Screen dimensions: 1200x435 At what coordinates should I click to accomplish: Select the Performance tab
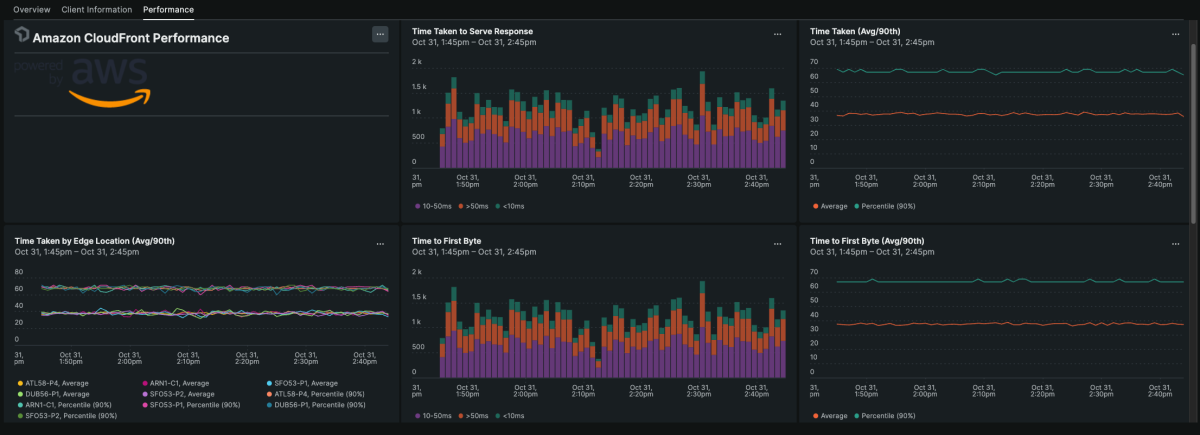168,9
